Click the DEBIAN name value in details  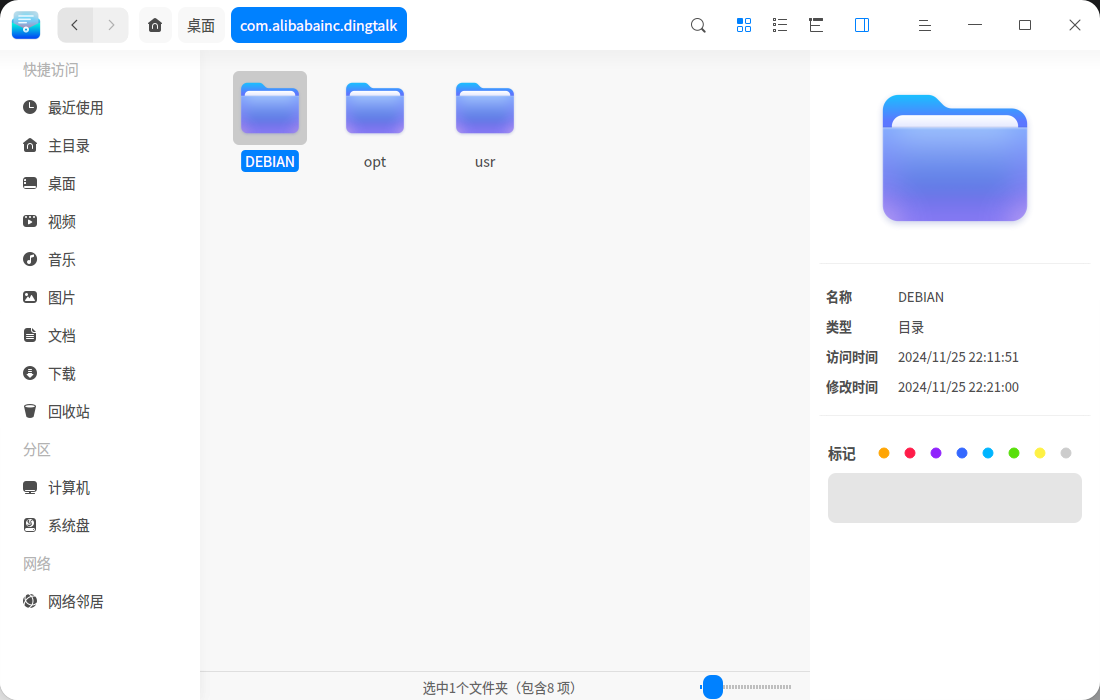click(x=920, y=297)
